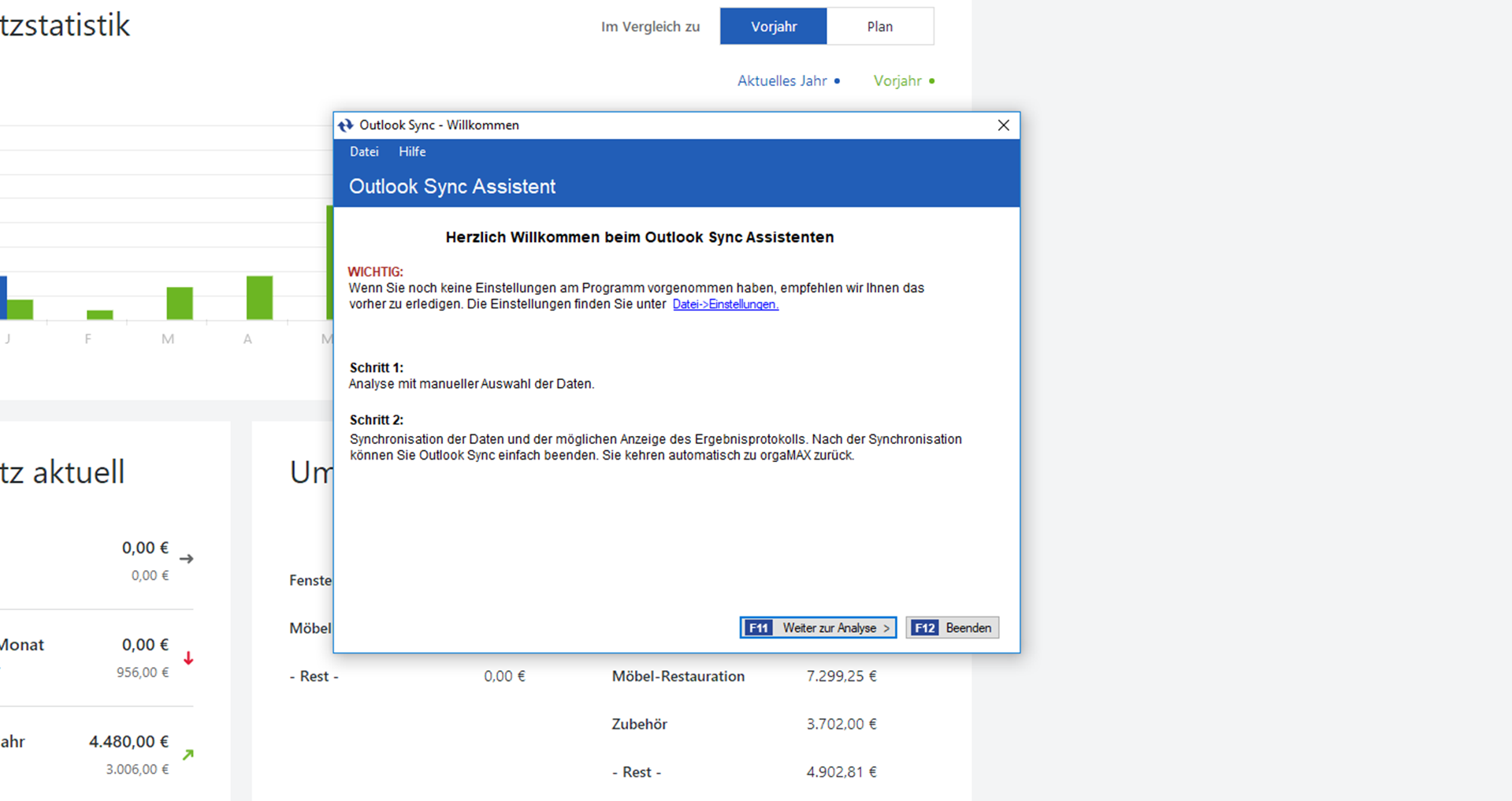Screen dimensions: 1512x801
Task: Follow the Datei->Einstellungen link
Action: (726, 304)
